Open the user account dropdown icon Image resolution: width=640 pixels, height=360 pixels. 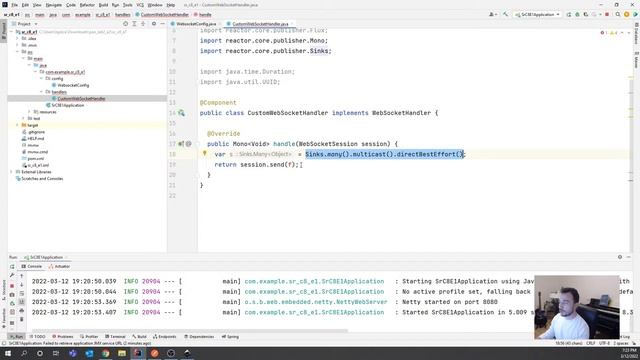point(493,14)
